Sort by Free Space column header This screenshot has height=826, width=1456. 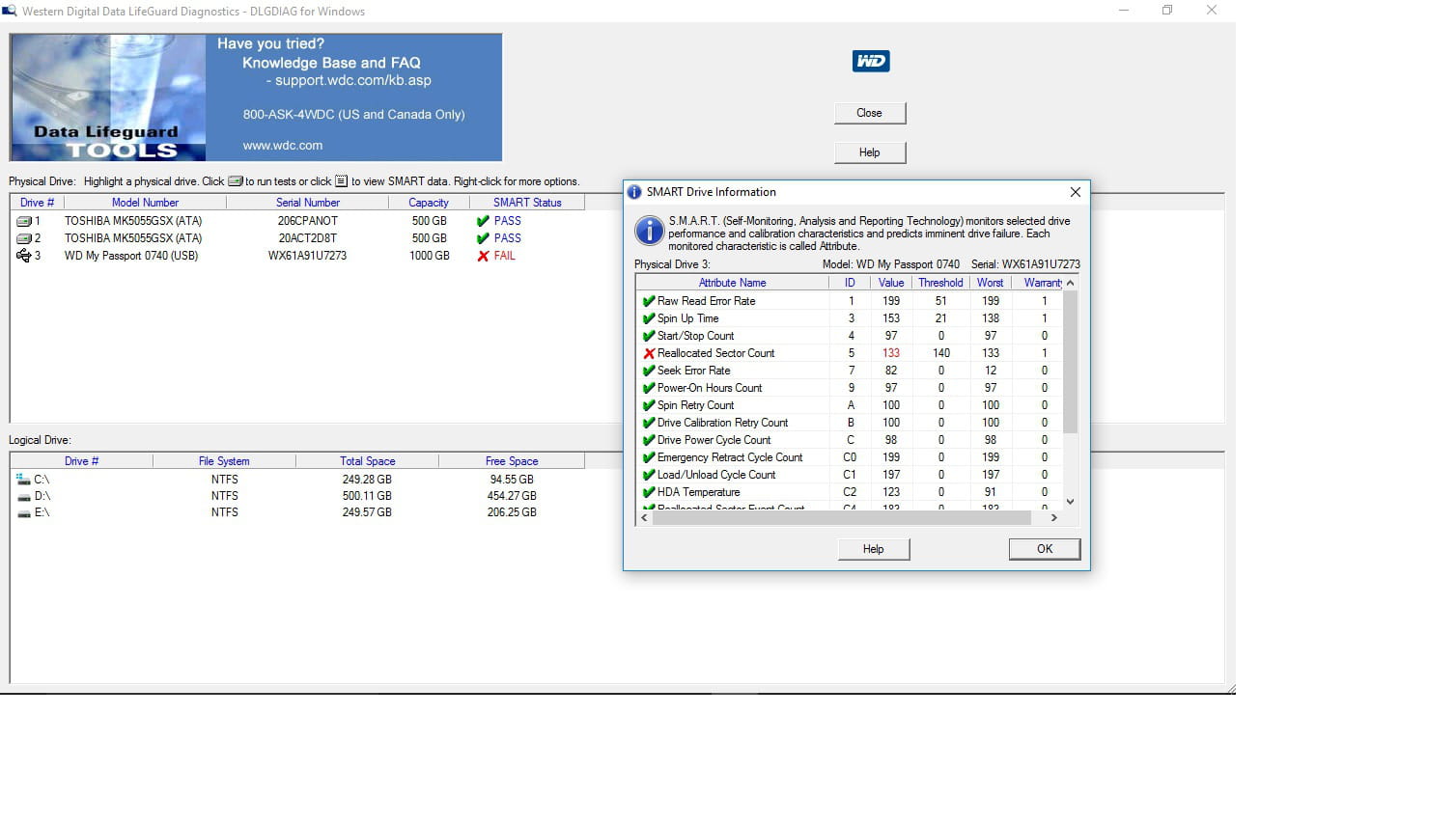coord(512,461)
